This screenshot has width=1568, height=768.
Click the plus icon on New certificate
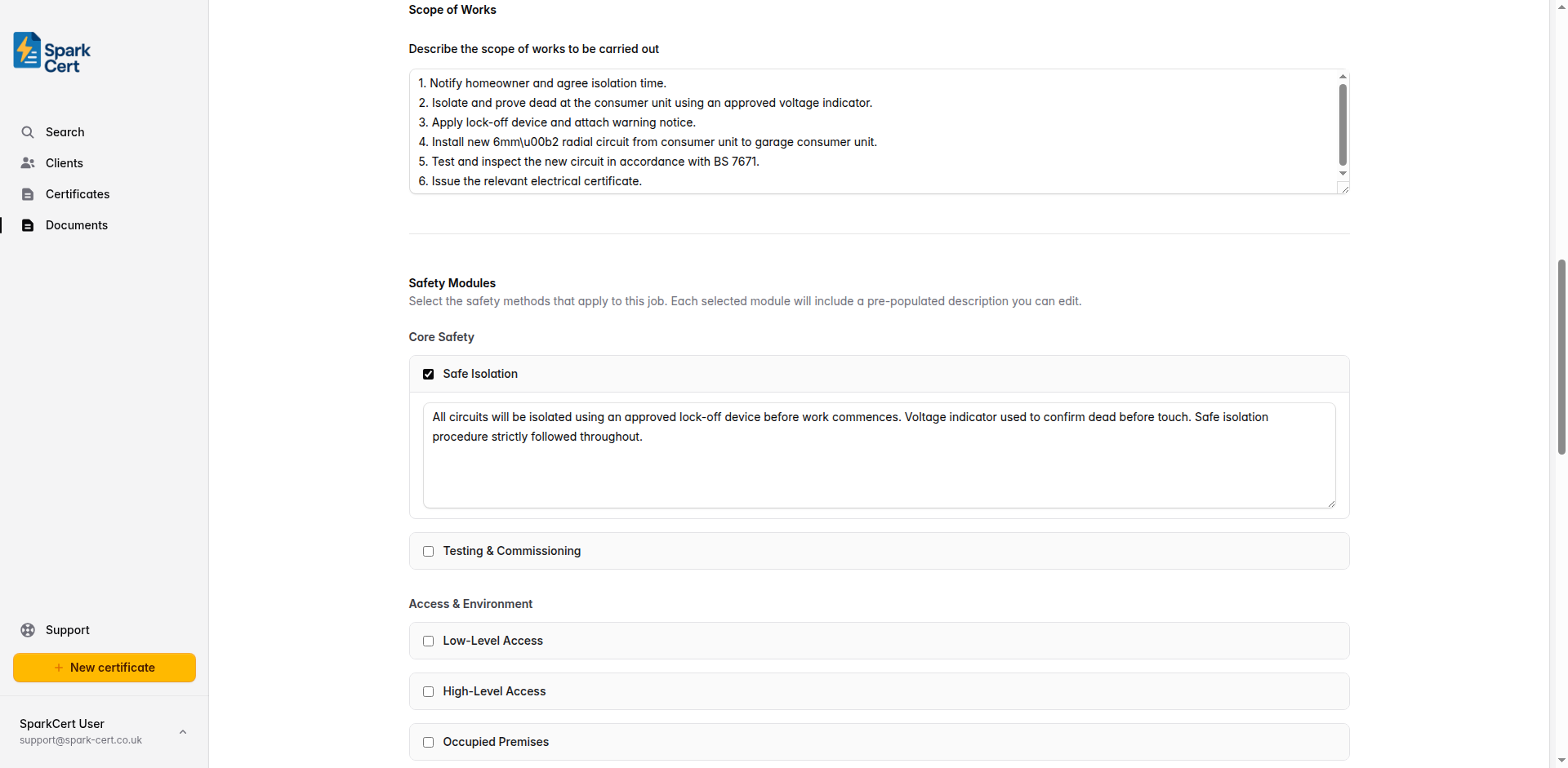click(x=58, y=667)
